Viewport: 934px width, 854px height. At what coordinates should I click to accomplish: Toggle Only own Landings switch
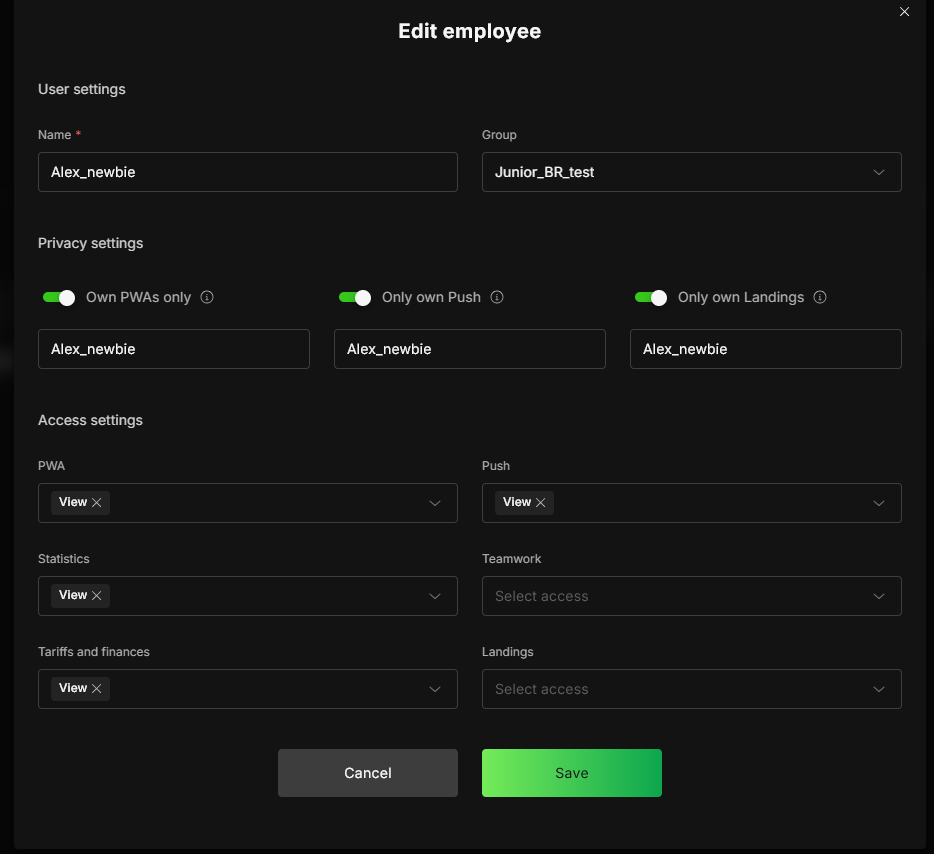(x=651, y=297)
